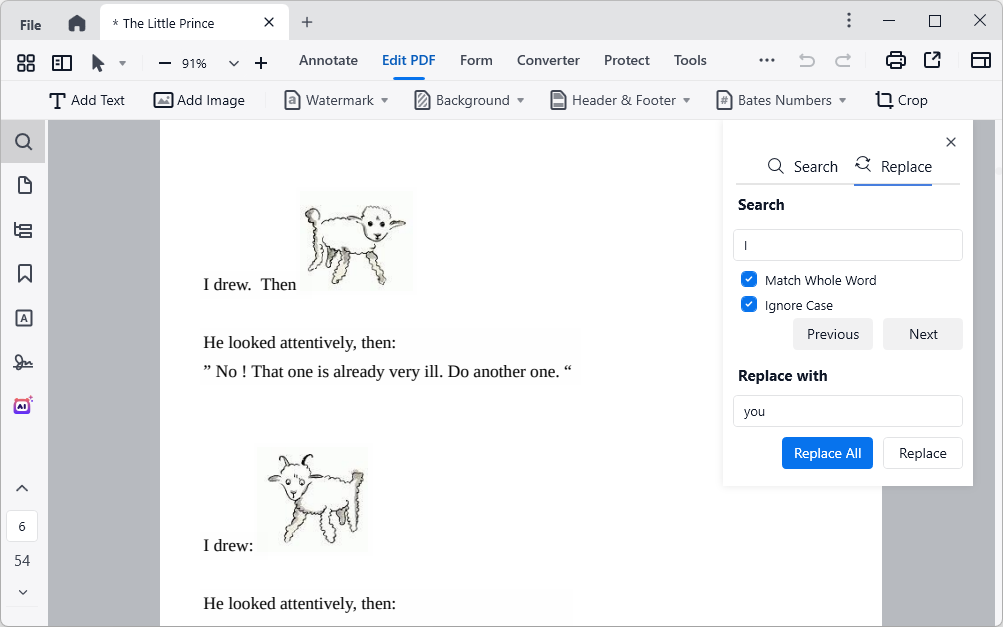Switch to the Converter tab
1003x627 pixels.
click(548, 60)
